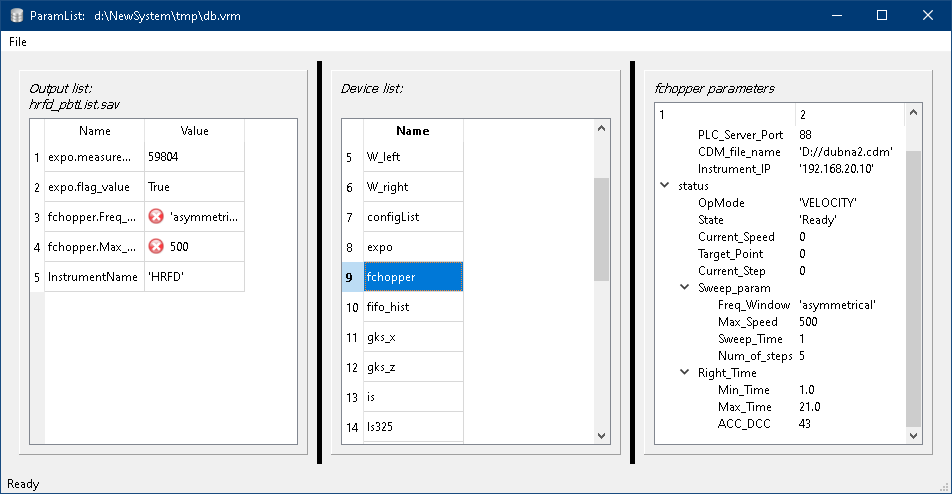Select the OpMode parameter in tree
This screenshot has height=494, width=952.
click(x=720, y=203)
